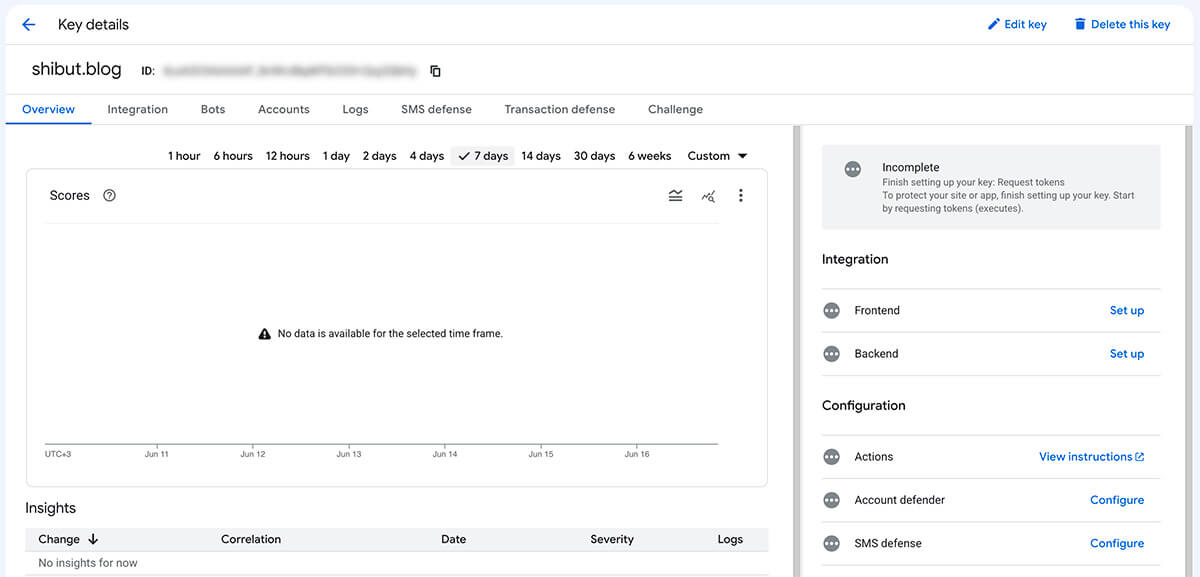This screenshot has width=1200, height=577.
Task: Click the Correlation column header
Action: pos(251,539)
